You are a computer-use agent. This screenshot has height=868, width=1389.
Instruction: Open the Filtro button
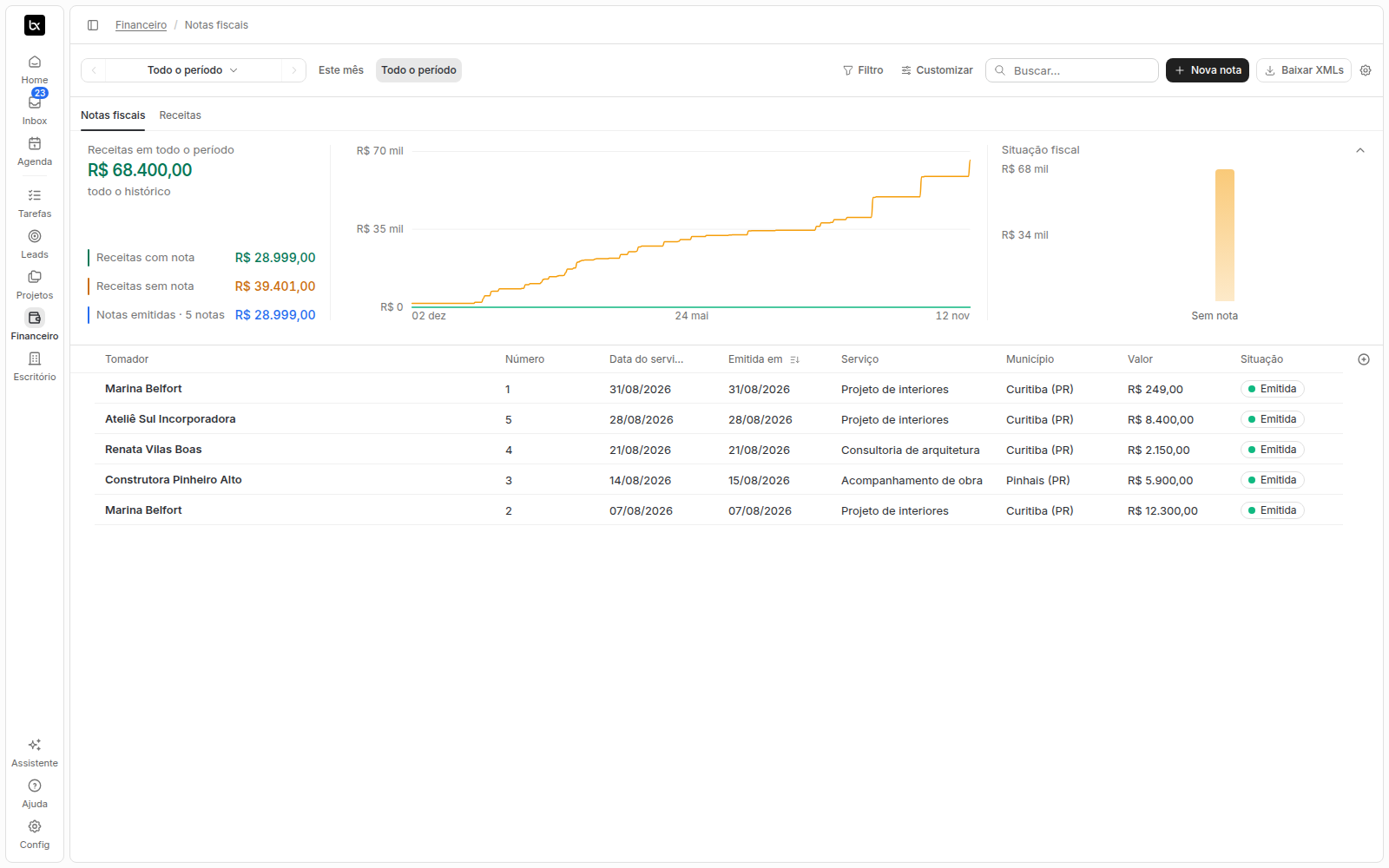click(x=863, y=70)
